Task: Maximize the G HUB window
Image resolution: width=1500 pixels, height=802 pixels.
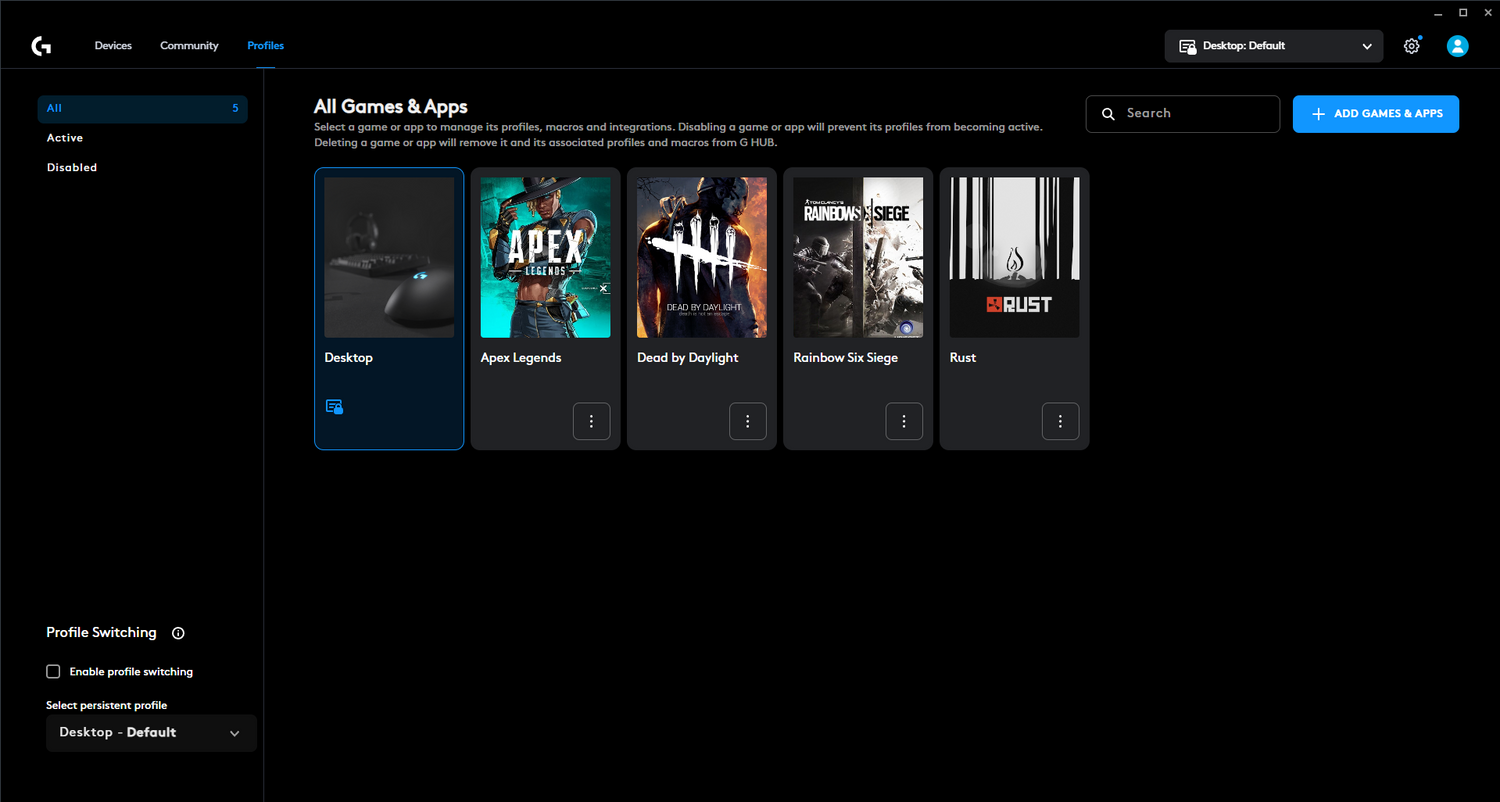Action: pyautogui.click(x=1463, y=12)
